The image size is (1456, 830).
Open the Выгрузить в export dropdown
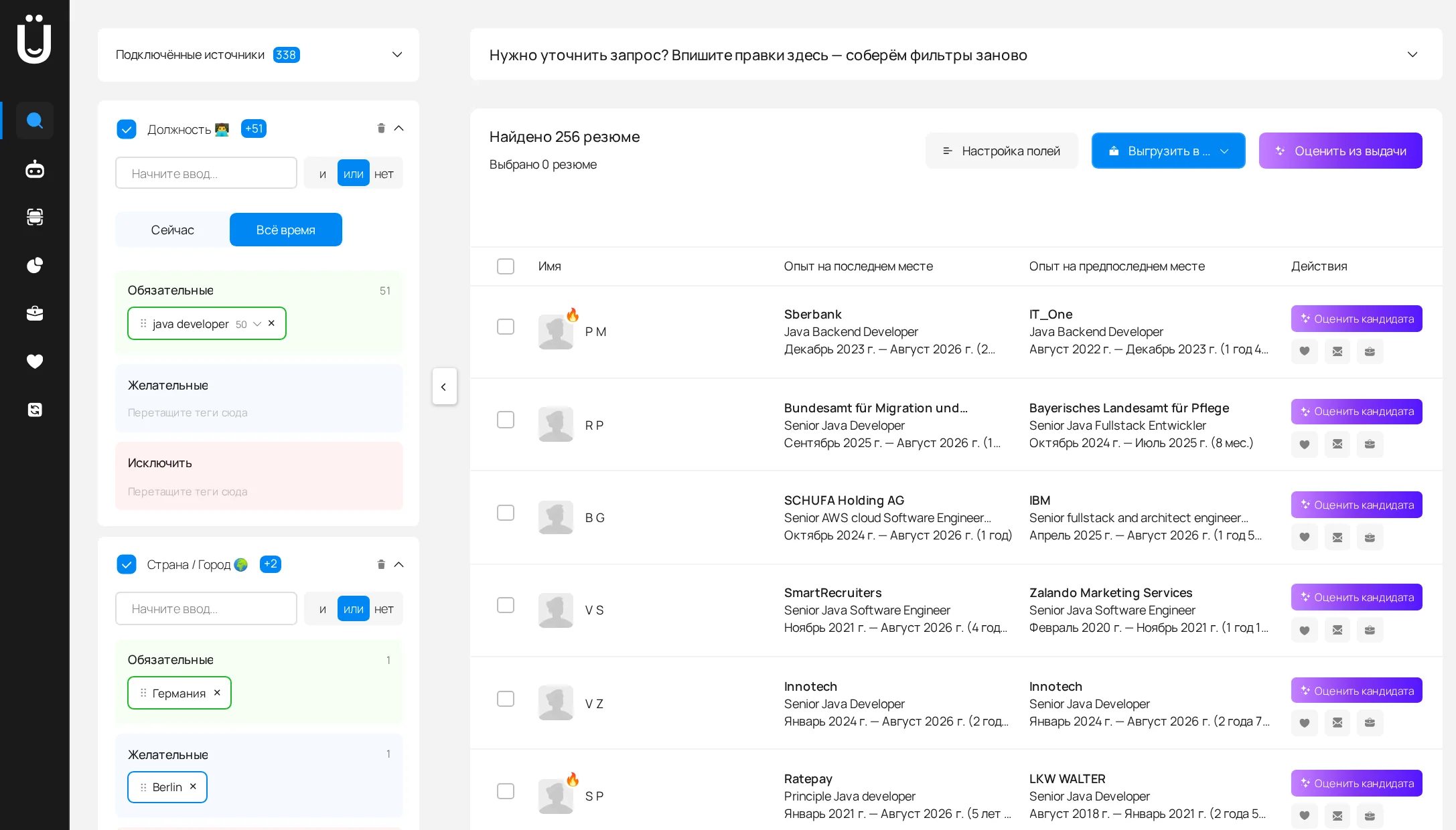click(x=1168, y=151)
